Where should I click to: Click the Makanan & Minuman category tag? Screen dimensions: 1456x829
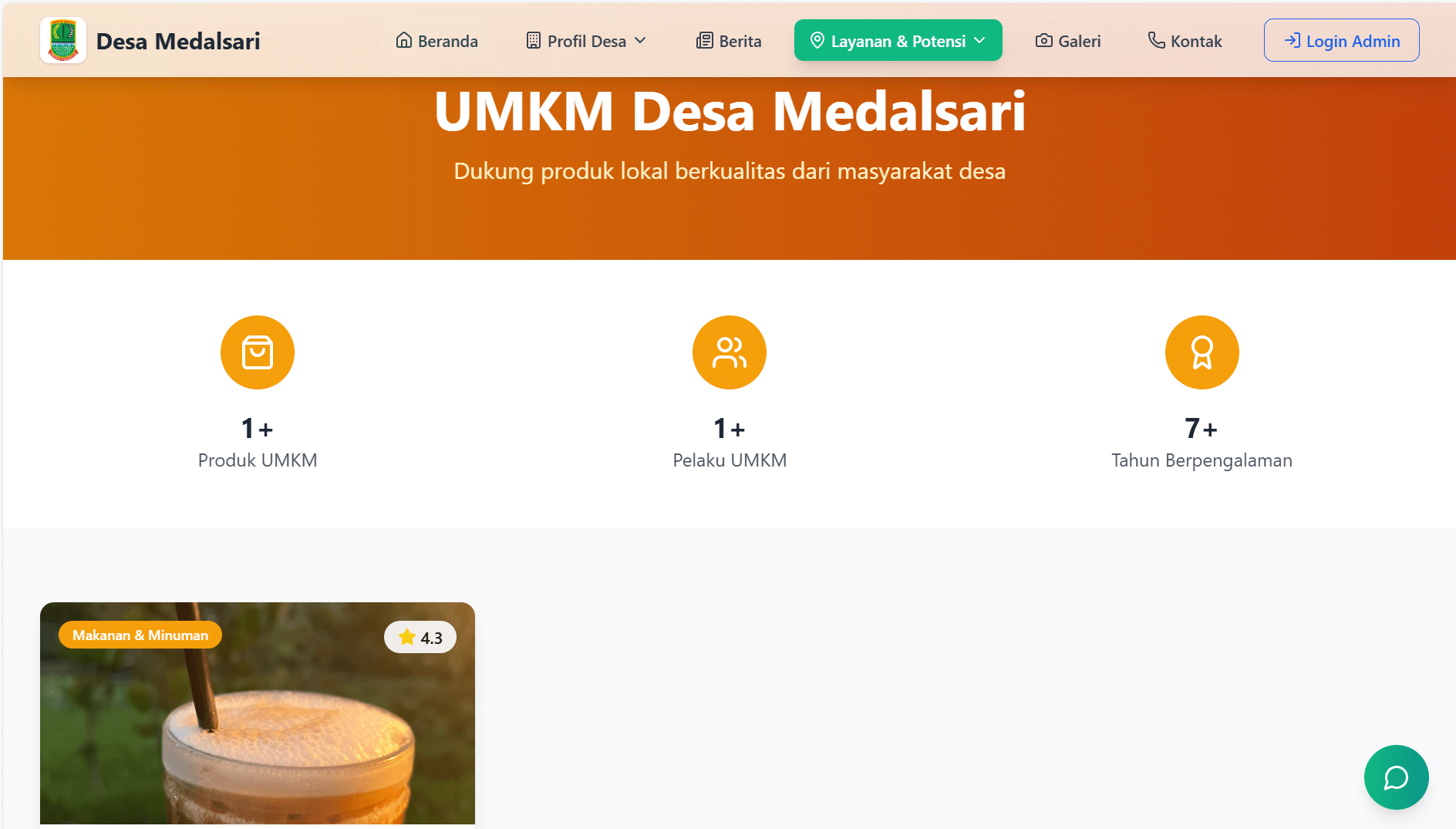coord(140,635)
